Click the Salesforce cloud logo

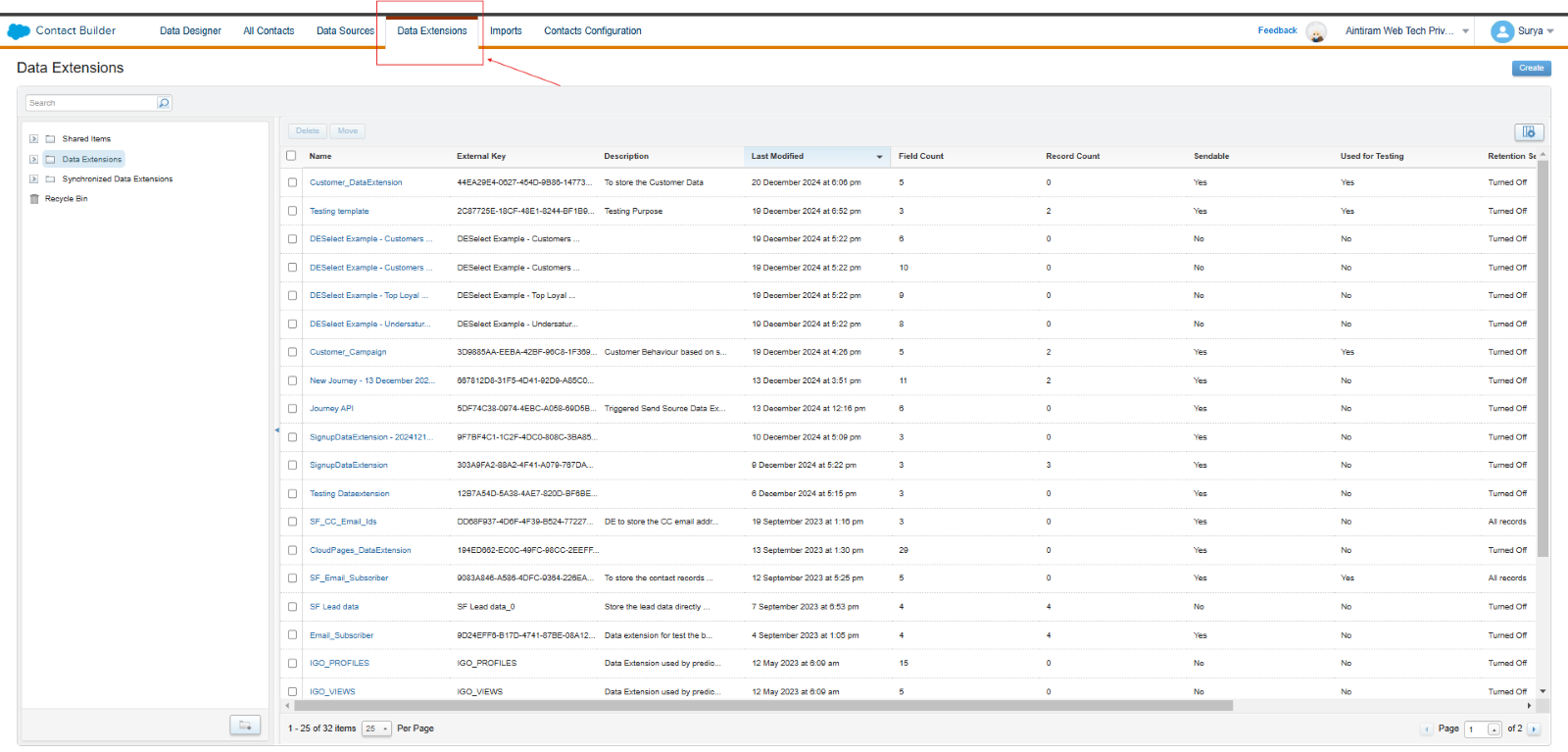click(19, 31)
